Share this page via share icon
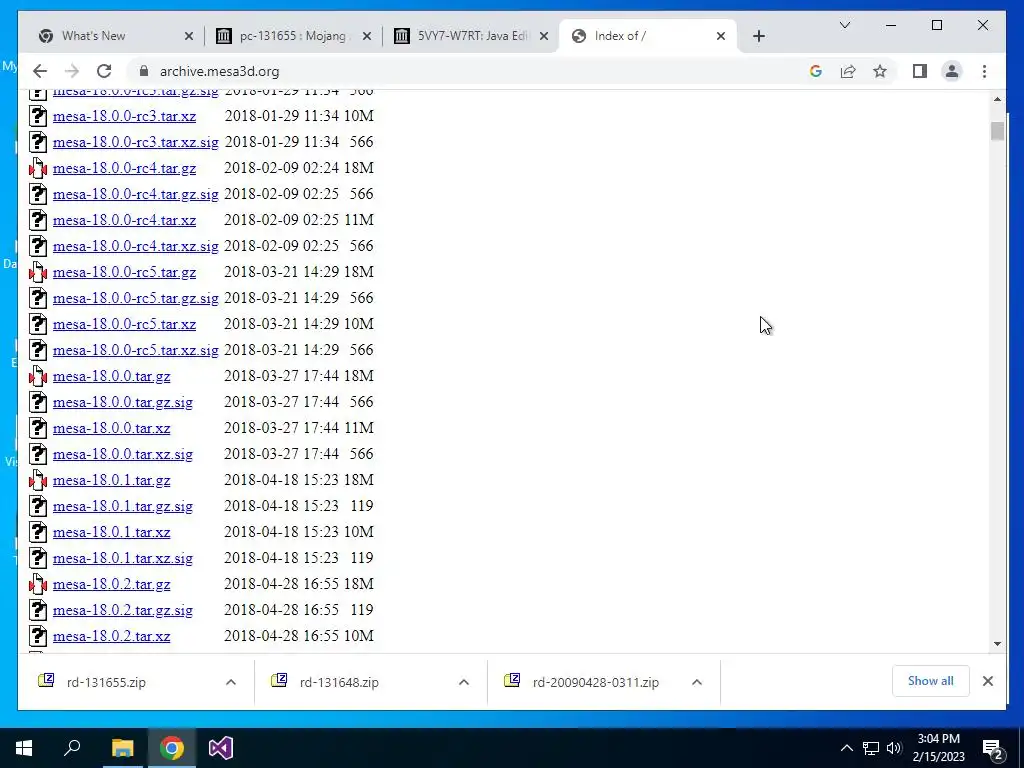Image resolution: width=1024 pixels, height=768 pixels. [x=848, y=71]
